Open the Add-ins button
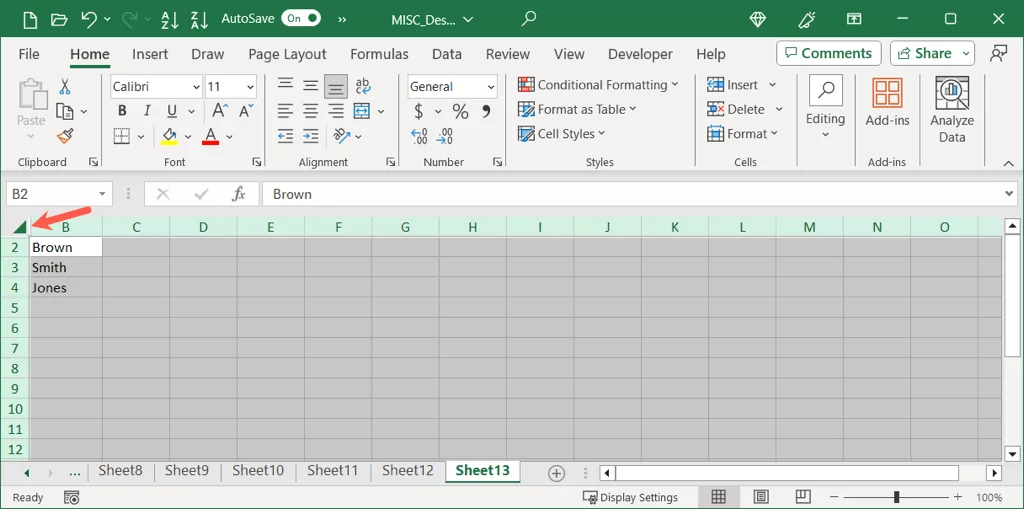This screenshot has width=1024, height=509. [x=887, y=103]
